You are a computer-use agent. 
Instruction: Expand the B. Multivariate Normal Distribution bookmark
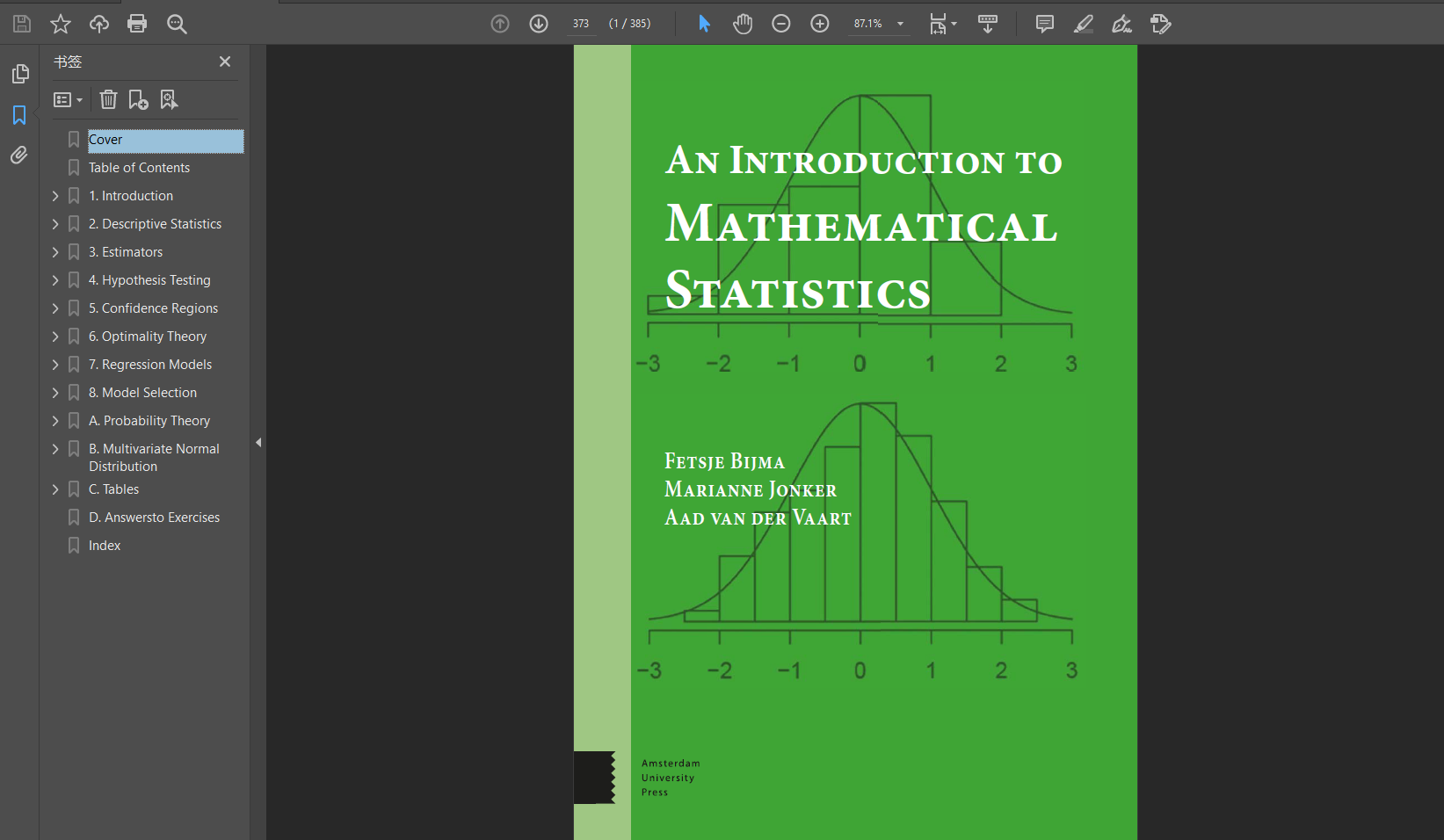pos(55,449)
